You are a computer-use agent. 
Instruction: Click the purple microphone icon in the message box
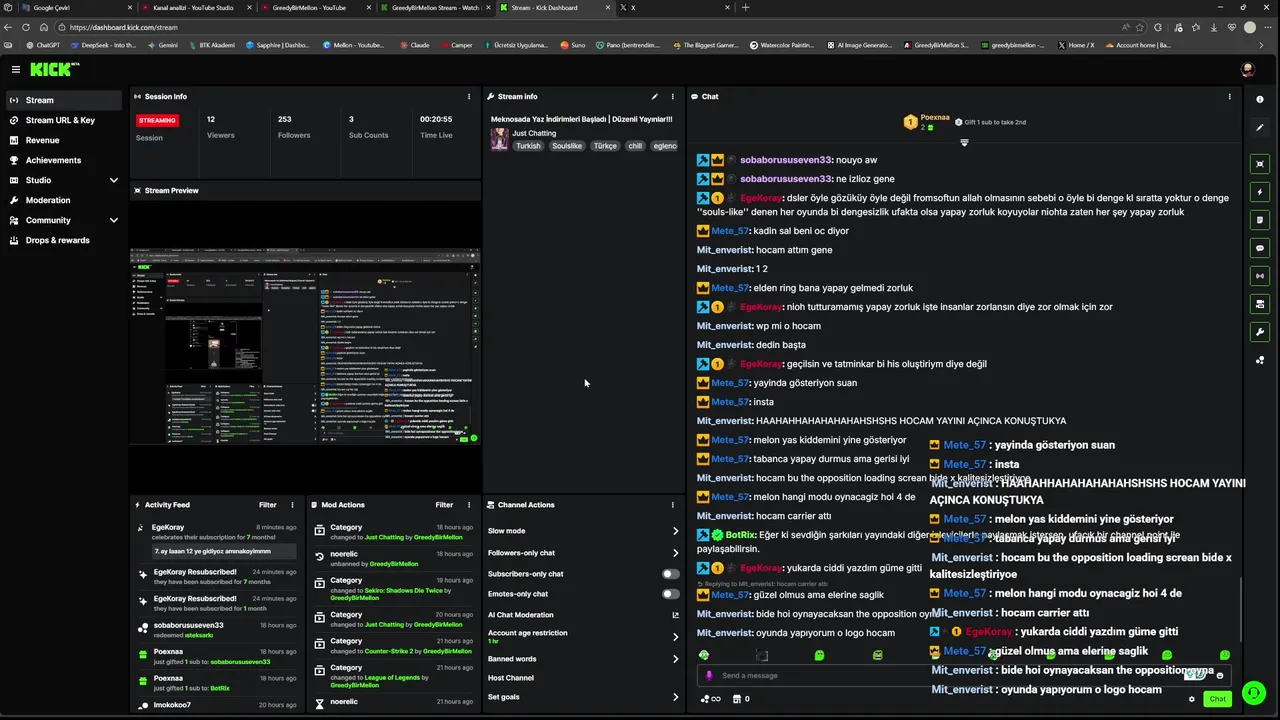pyautogui.click(x=710, y=676)
